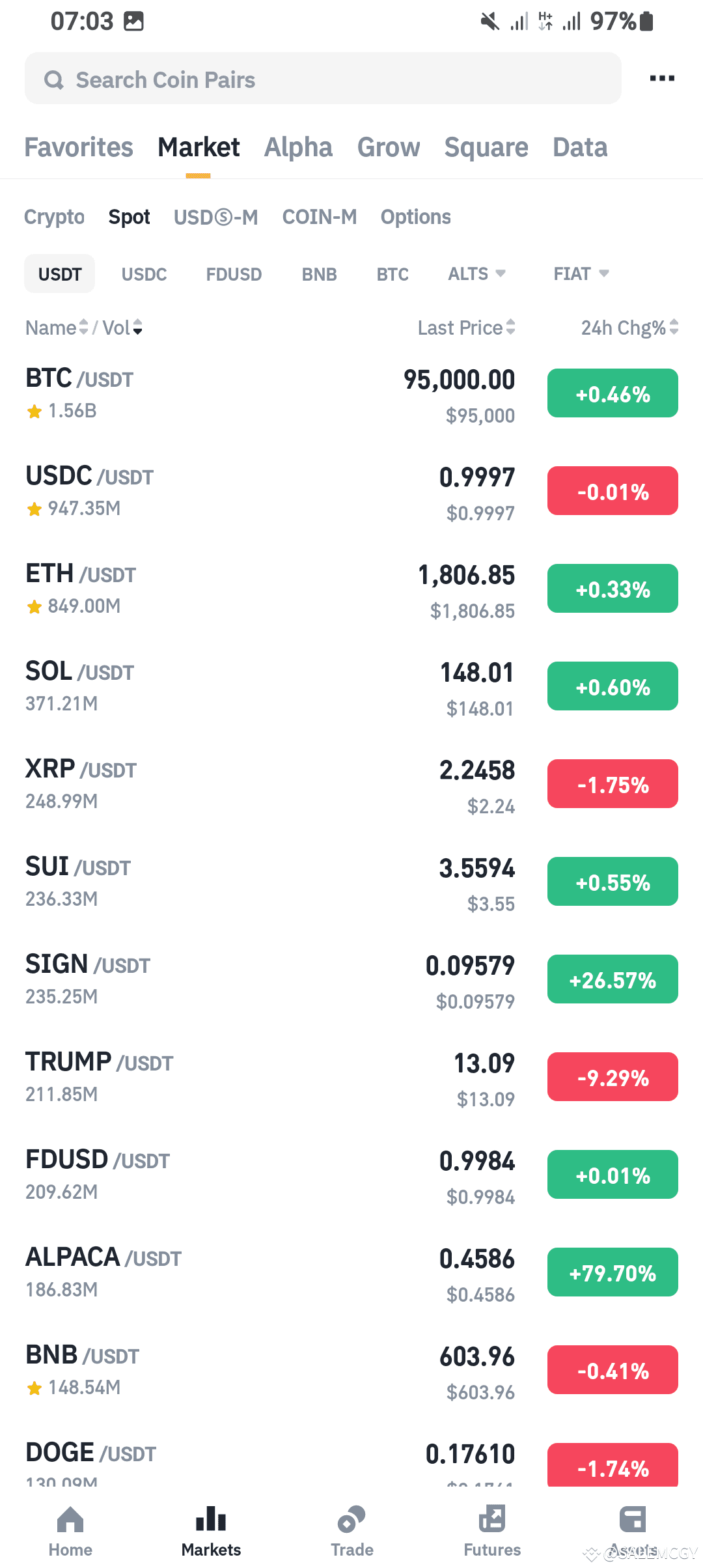Tap the Markets bar chart icon
This screenshot has height=1568, width=703.
pyautogui.click(x=211, y=1519)
